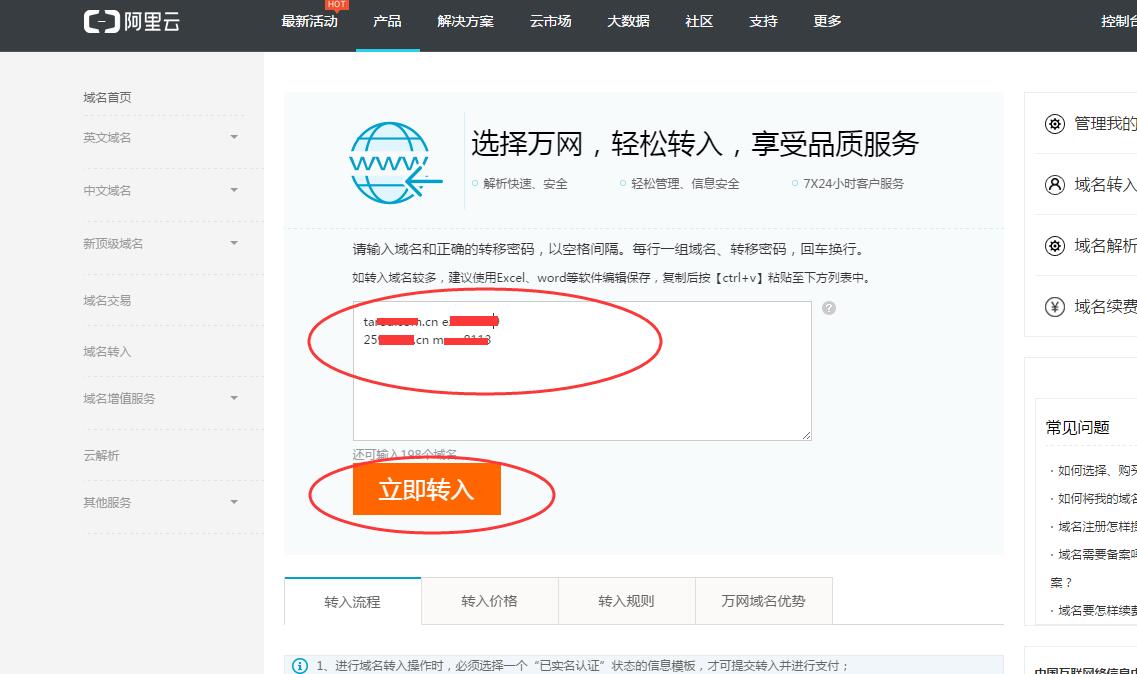The width and height of the screenshot is (1137, 674).
Task: Click the gear icon beside 管理我的
Action: [x=1054, y=124]
